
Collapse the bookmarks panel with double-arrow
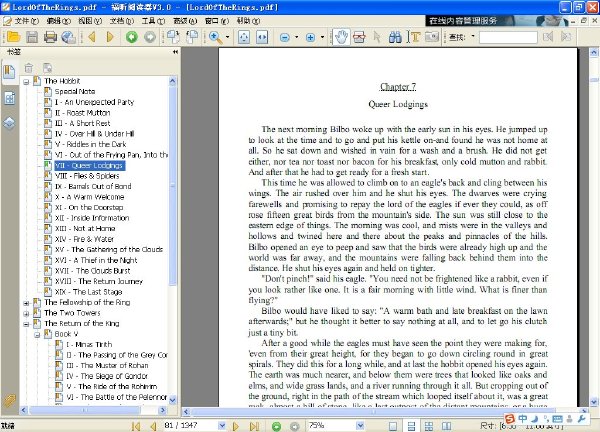click(175, 52)
